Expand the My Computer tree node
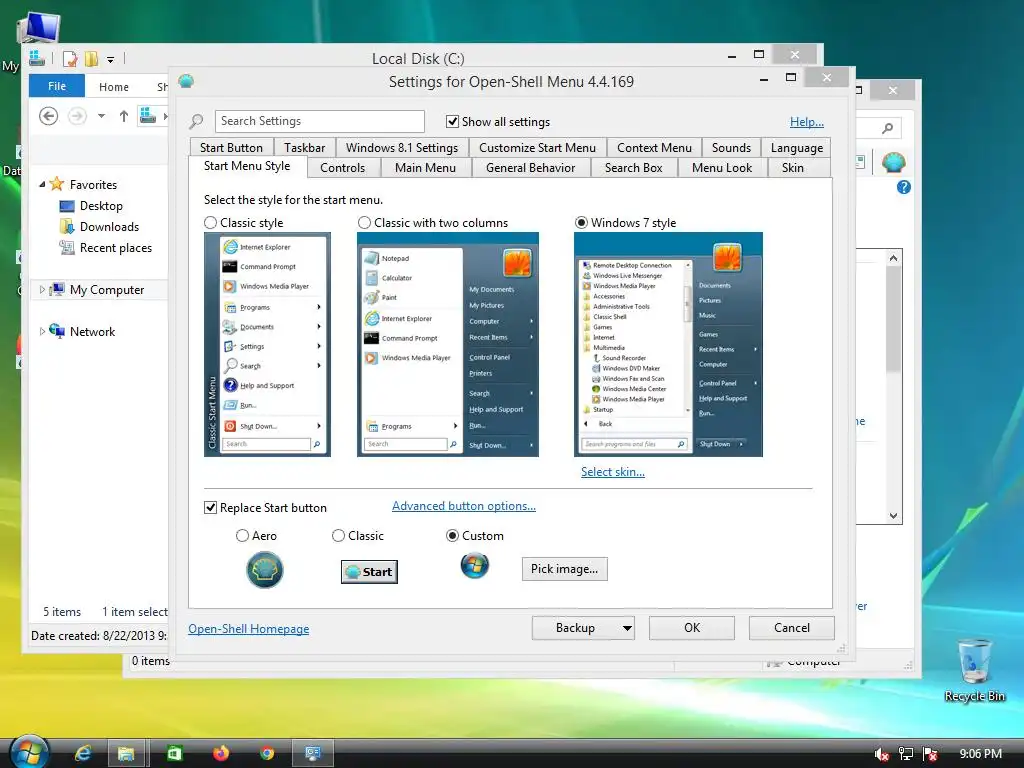This screenshot has width=1024, height=768. pos(42,289)
